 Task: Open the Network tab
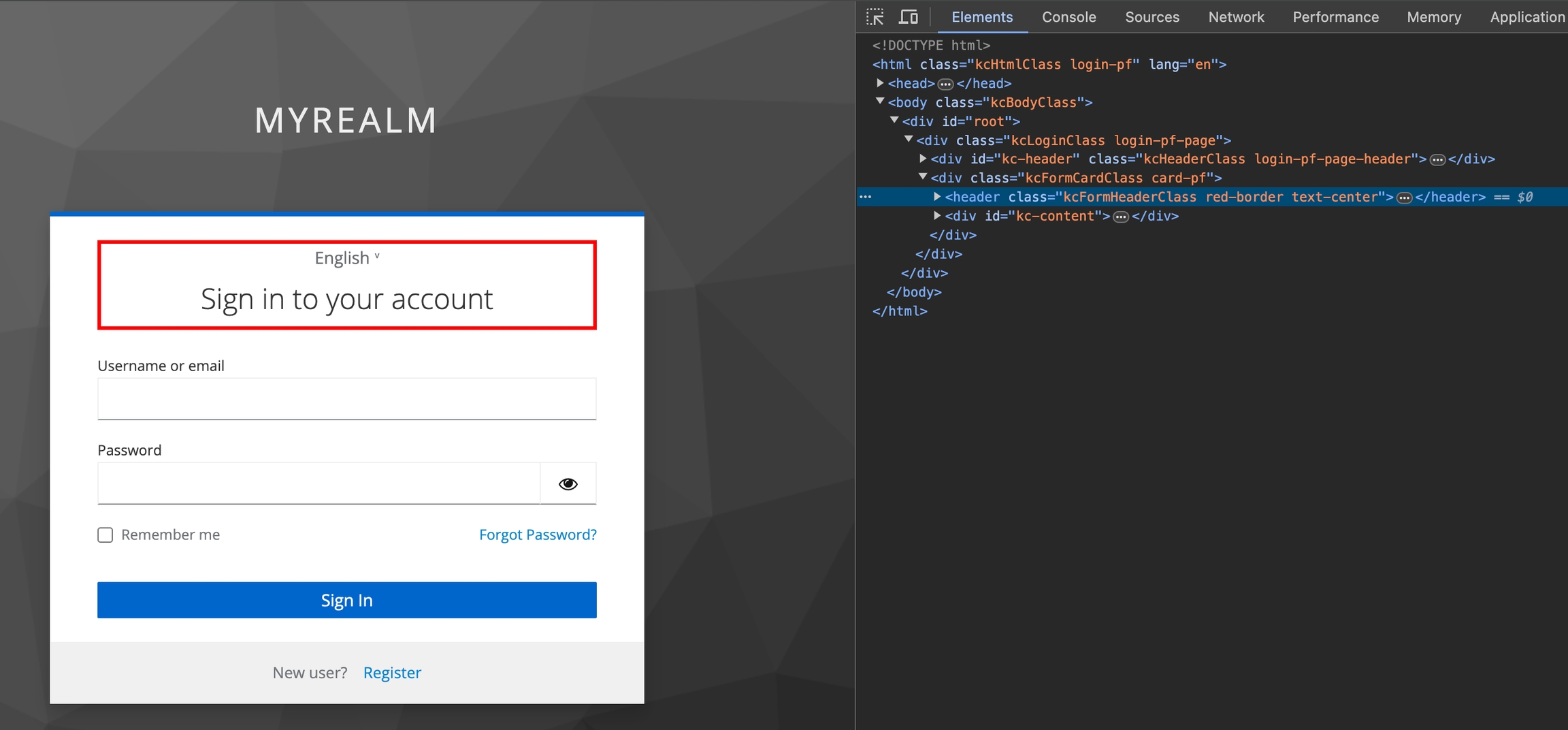pos(1235,17)
